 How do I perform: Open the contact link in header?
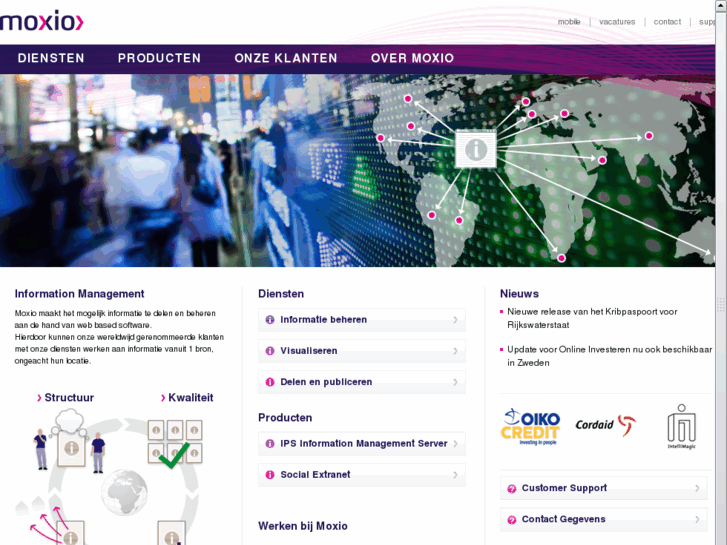coord(667,22)
